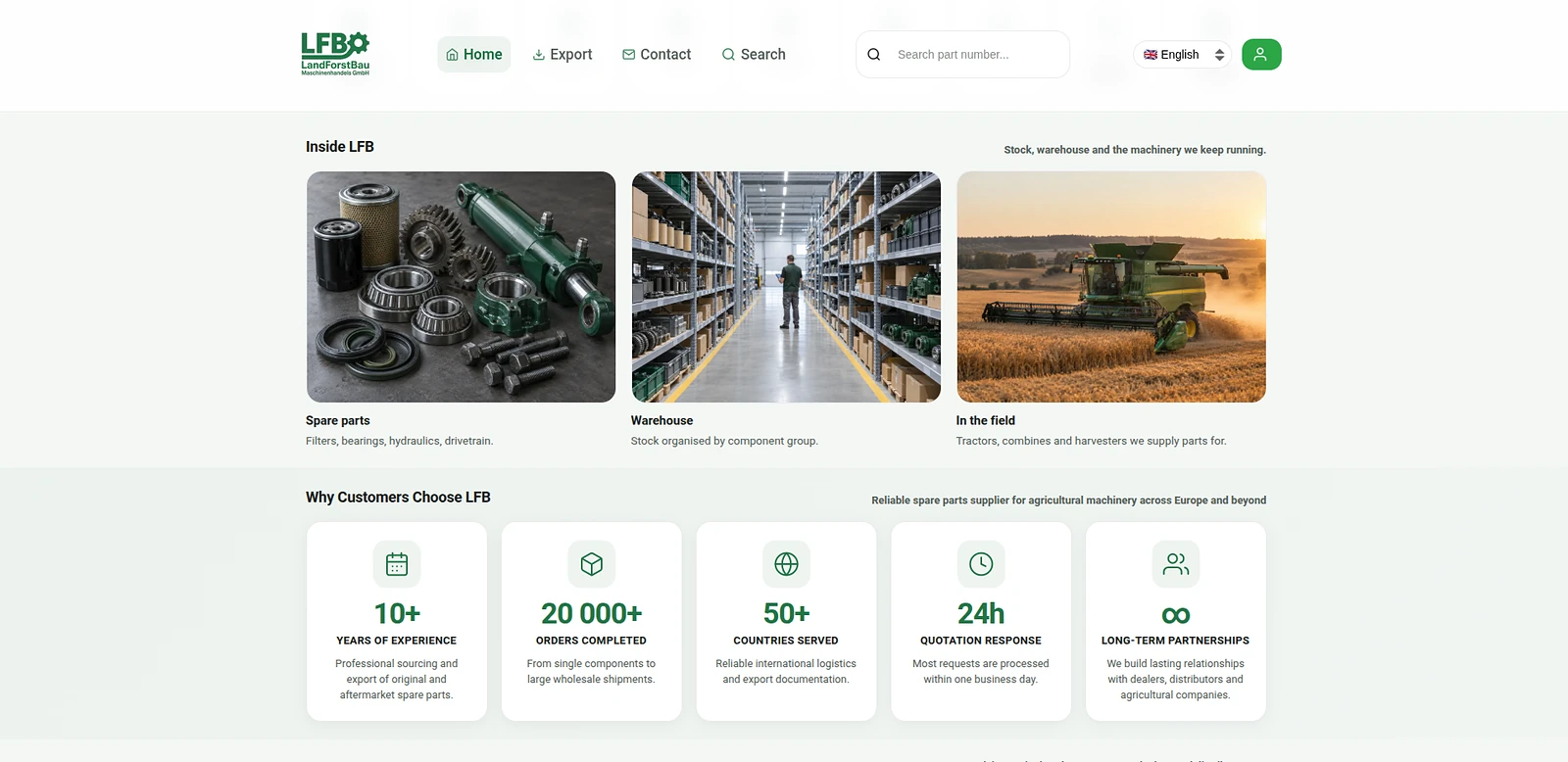Open the combine harvester field photo
The height and width of the screenshot is (762, 1568).
coord(1111,287)
